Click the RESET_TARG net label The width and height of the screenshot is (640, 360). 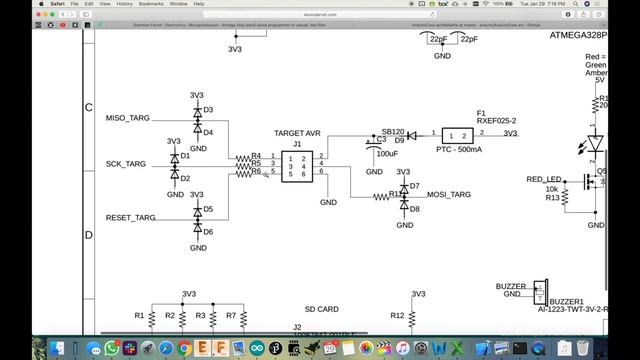(x=131, y=218)
